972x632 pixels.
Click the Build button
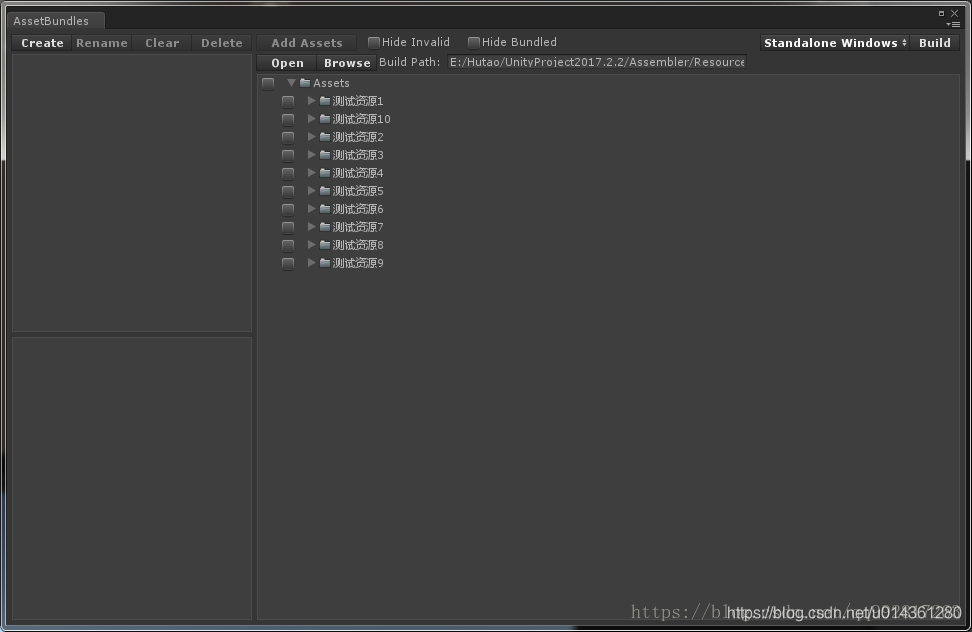pyautogui.click(x=935, y=43)
